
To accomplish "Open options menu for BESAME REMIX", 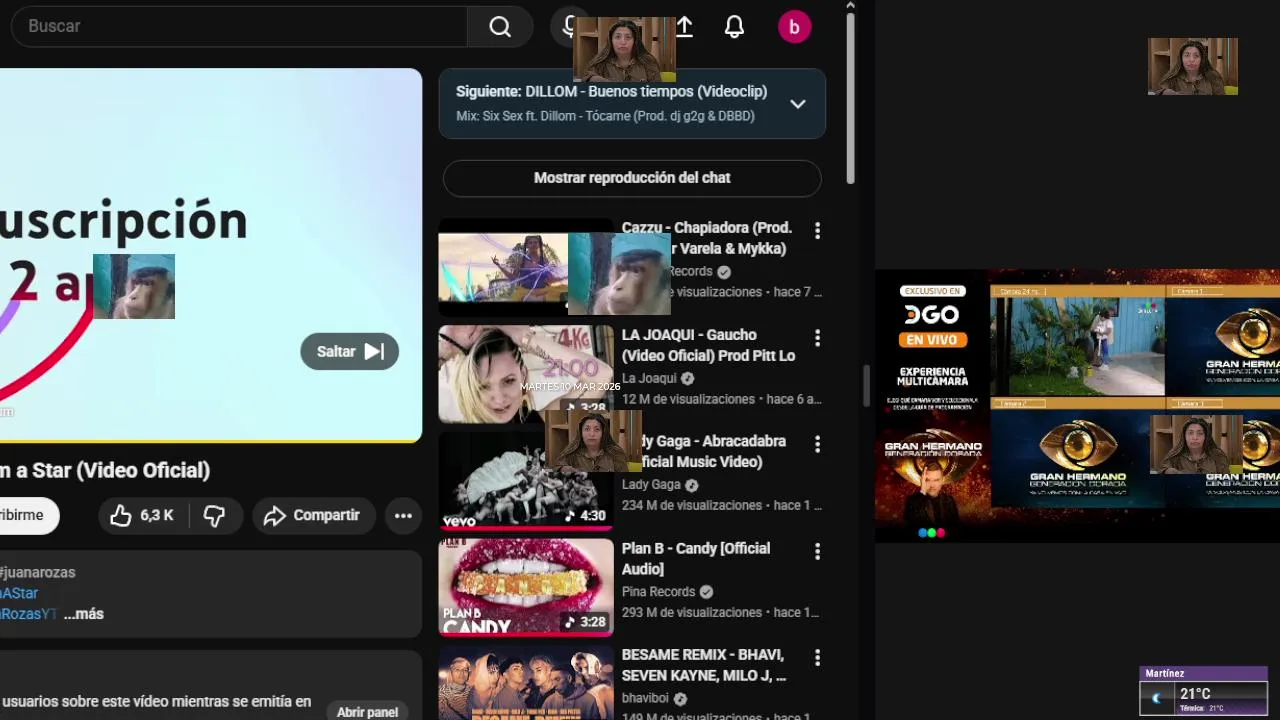I will (x=817, y=658).
